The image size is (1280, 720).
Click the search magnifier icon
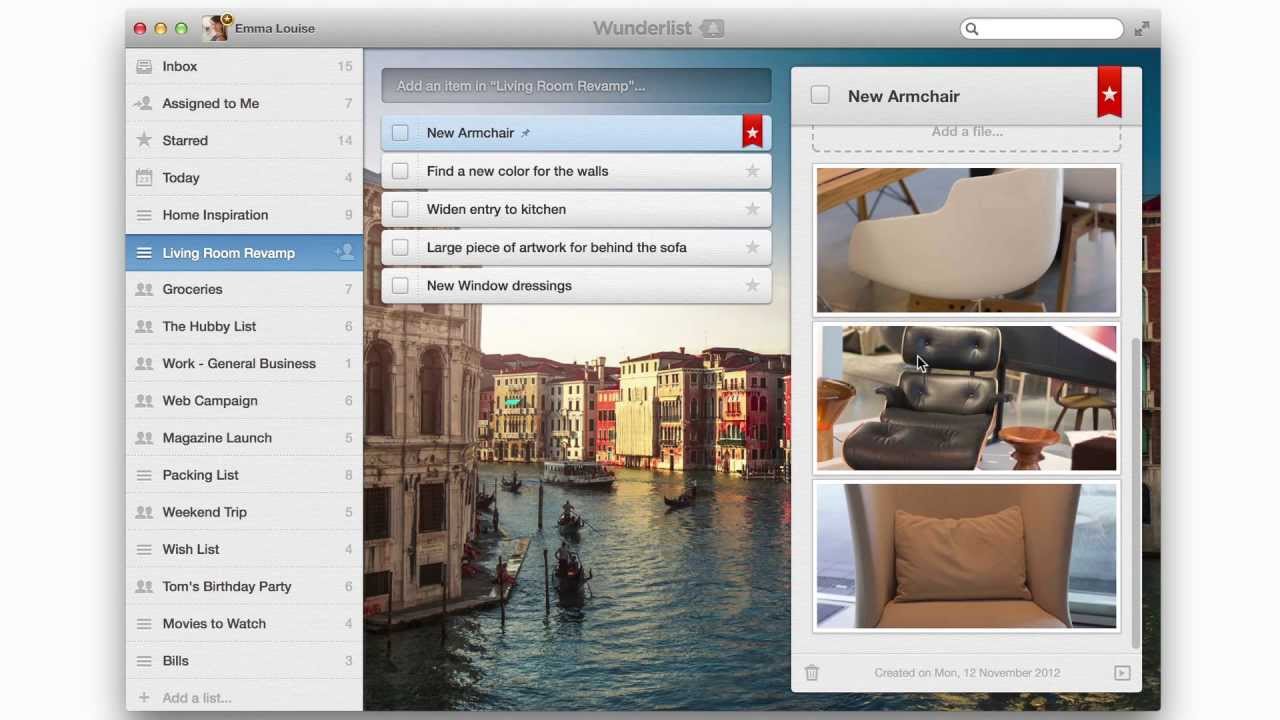coord(971,29)
